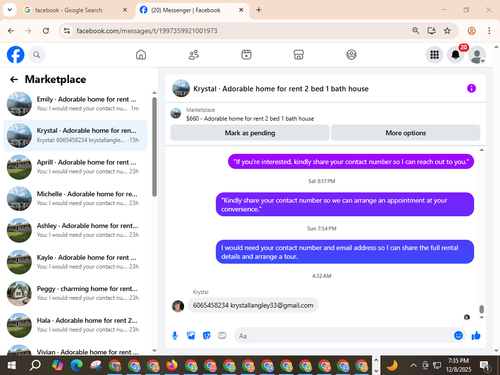Open the Friends icon
This screenshot has width=500, height=375.
point(194,55)
